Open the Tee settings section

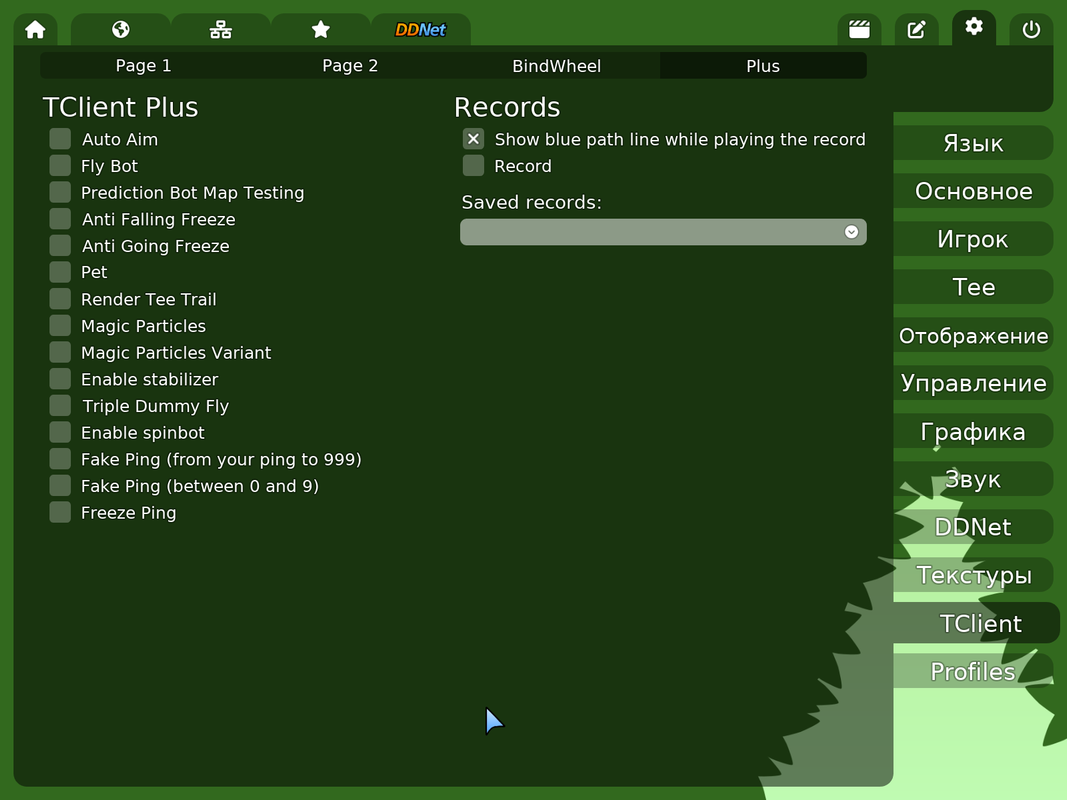click(973, 287)
